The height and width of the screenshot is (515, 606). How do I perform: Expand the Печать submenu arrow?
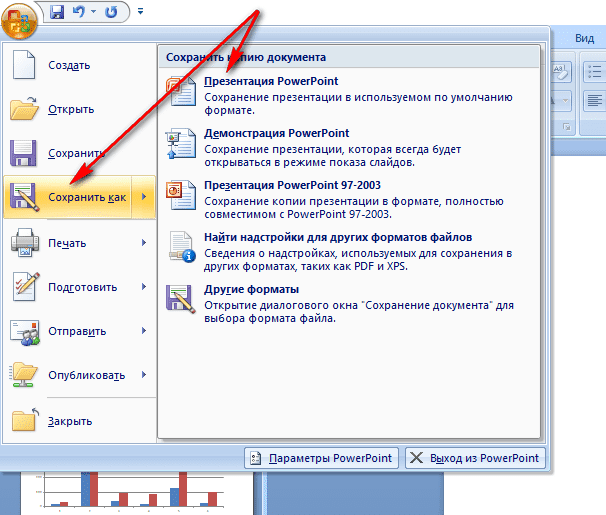[144, 243]
